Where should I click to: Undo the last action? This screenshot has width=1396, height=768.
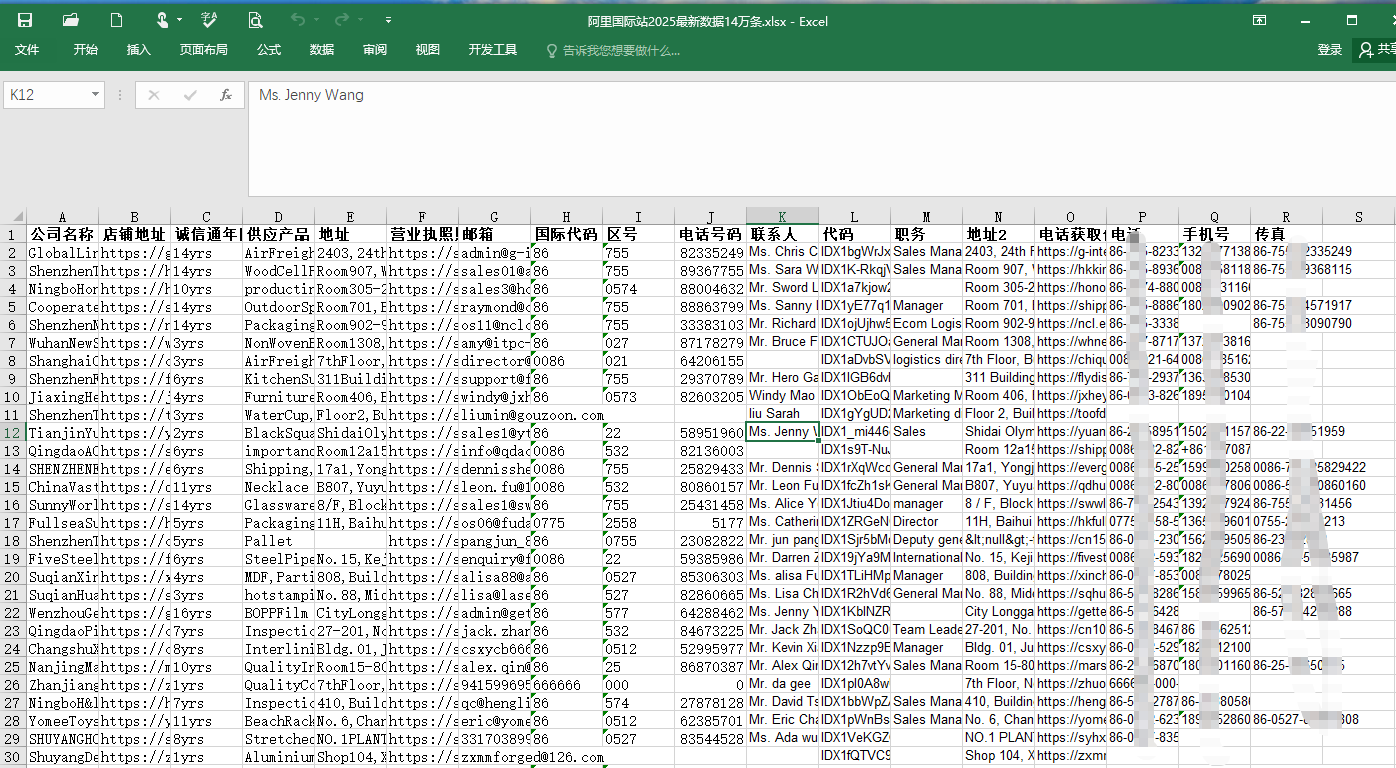pos(297,20)
